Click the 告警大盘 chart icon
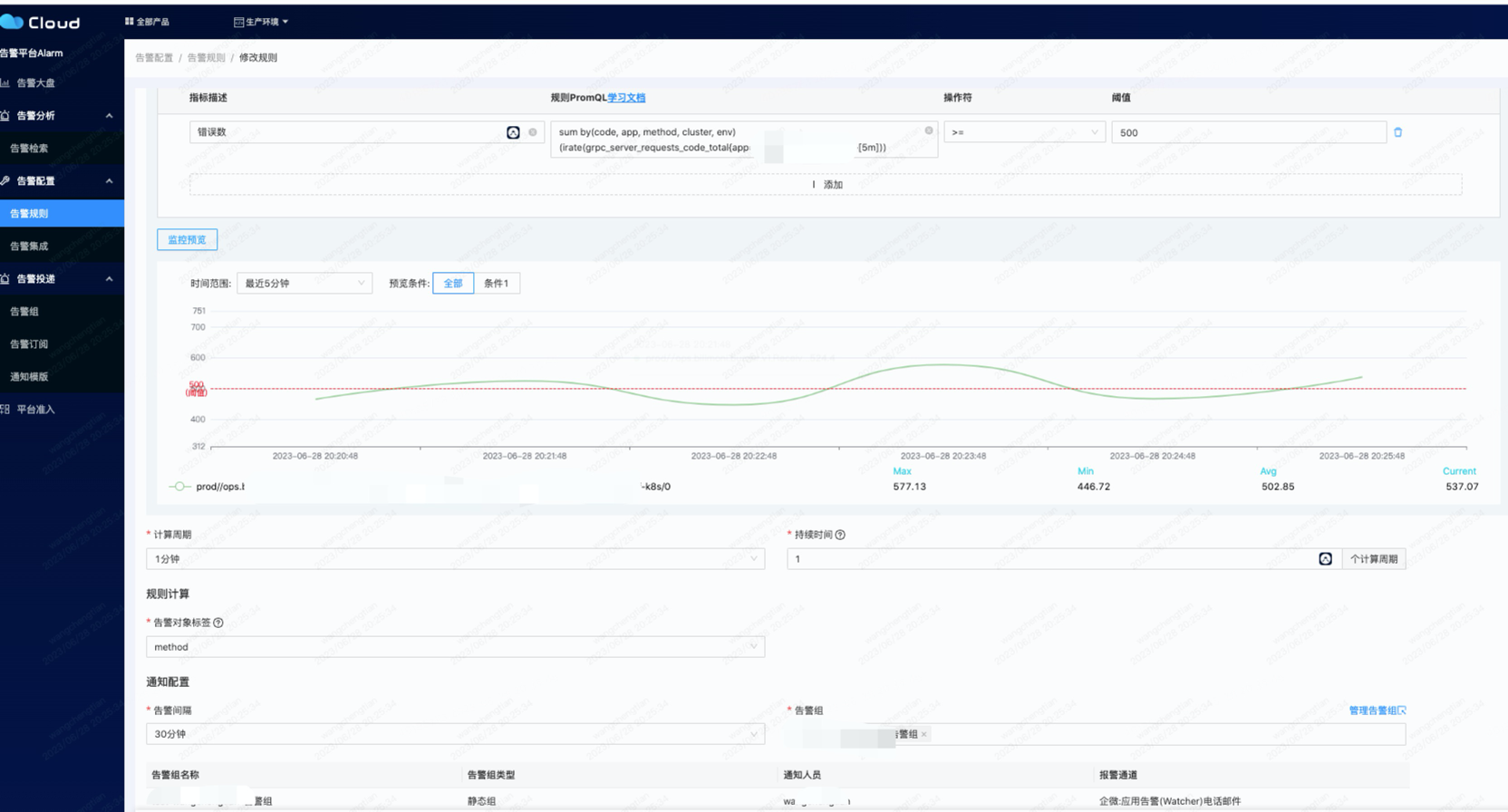The height and width of the screenshot is (812, 1508). pos(5,82)
